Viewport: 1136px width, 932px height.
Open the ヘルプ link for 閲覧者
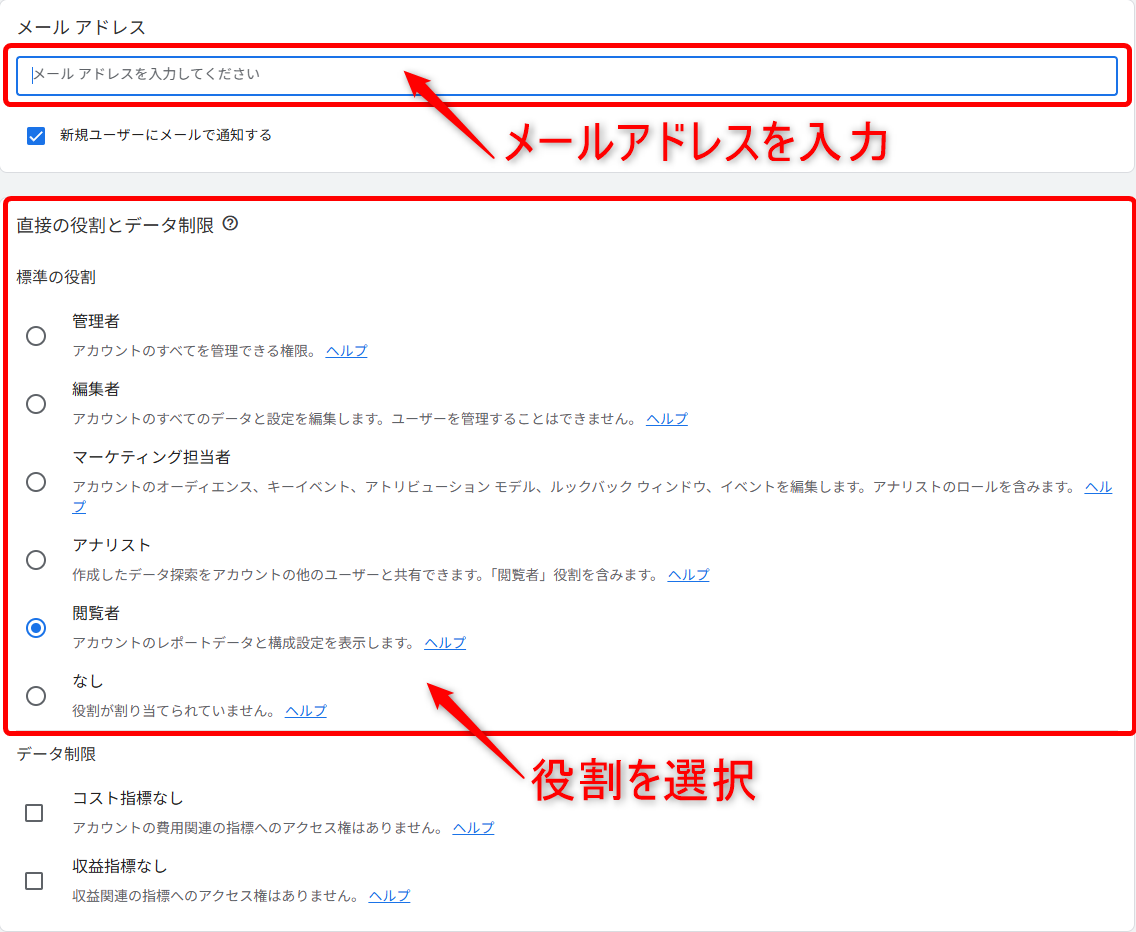click(x=445, y=643)
